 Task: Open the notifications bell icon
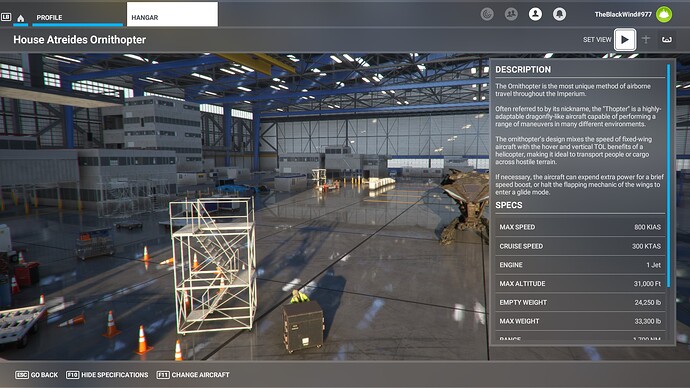pyautogui.click(x=559, y=14)
